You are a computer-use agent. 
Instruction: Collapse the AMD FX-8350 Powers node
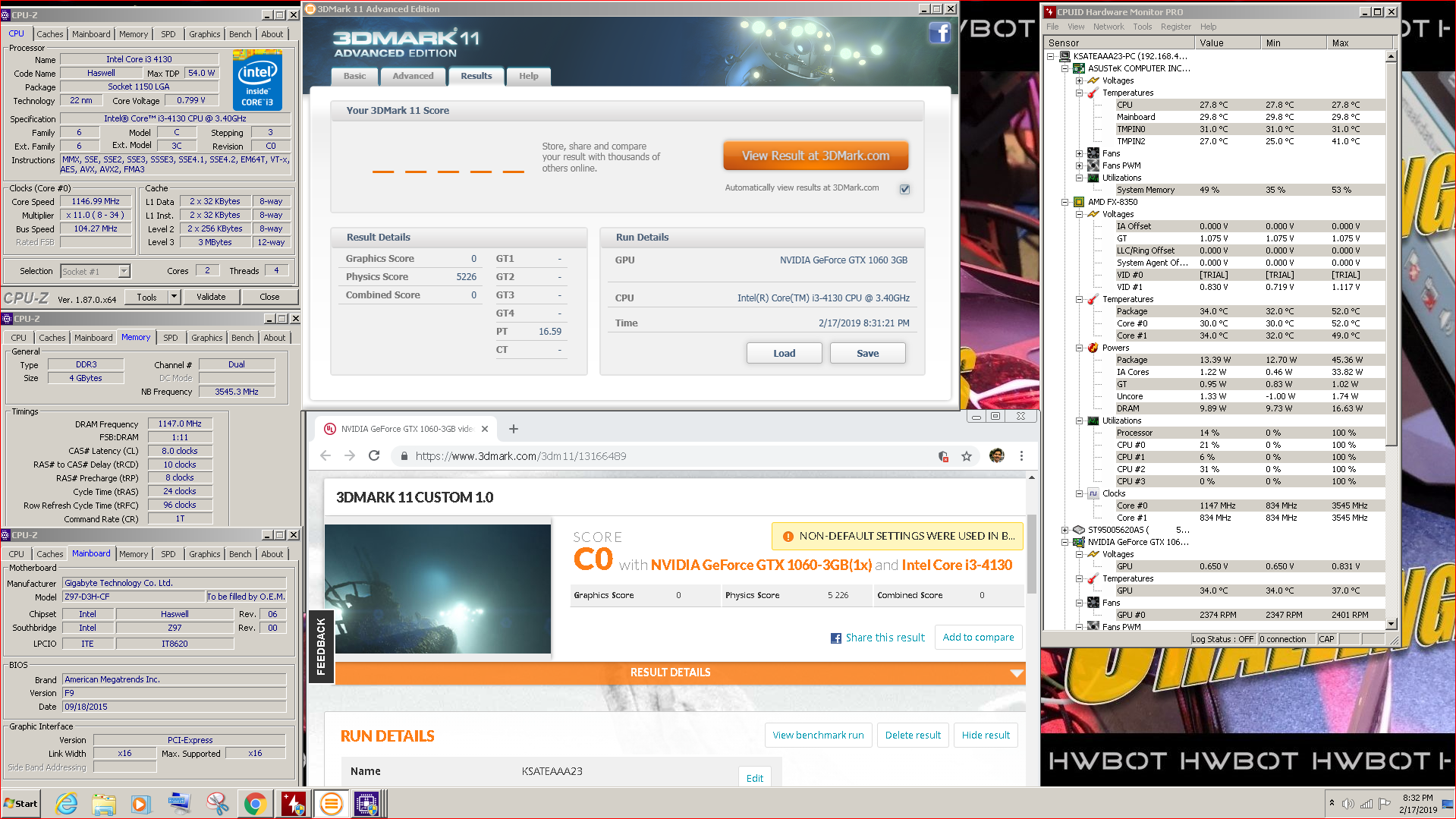(x=1079, y=348)
